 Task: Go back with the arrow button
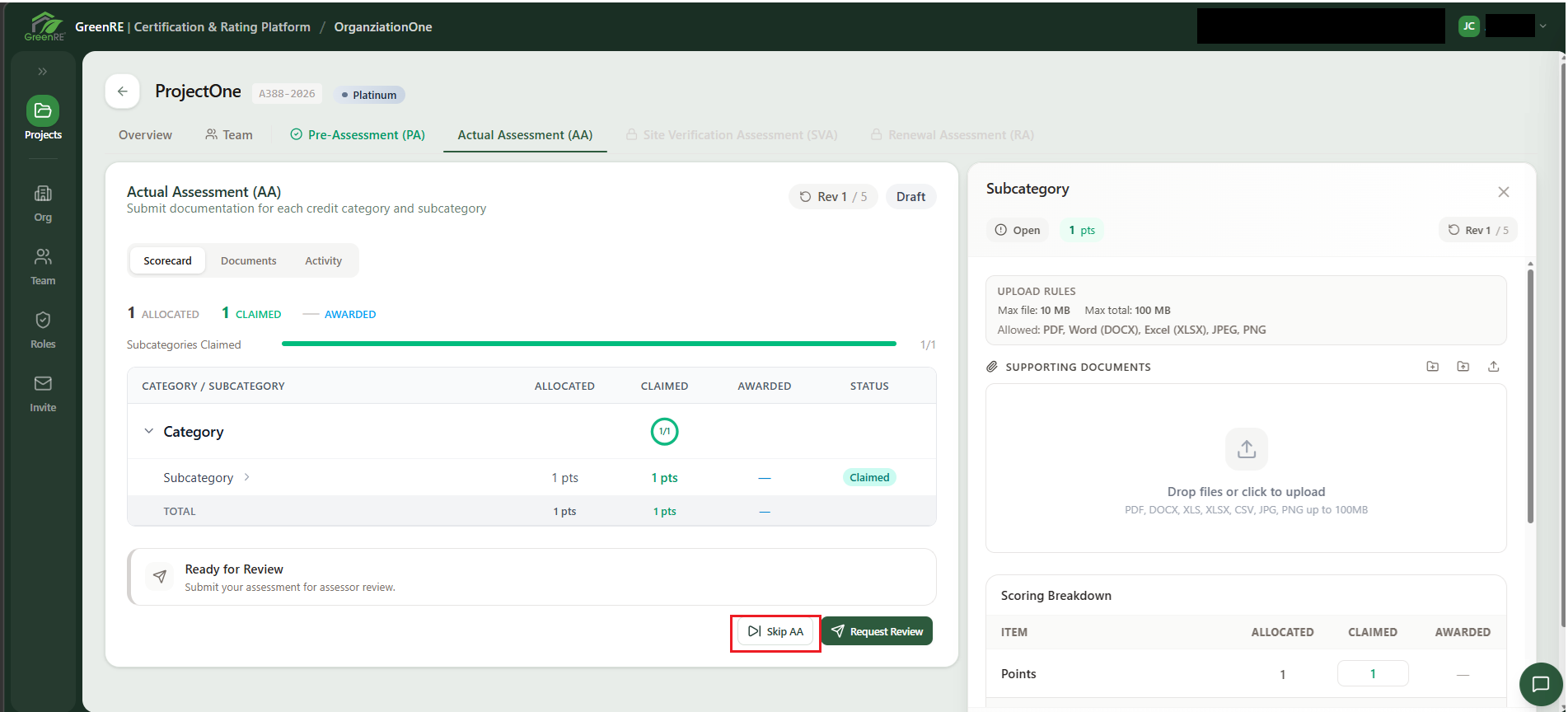(123, 91)
